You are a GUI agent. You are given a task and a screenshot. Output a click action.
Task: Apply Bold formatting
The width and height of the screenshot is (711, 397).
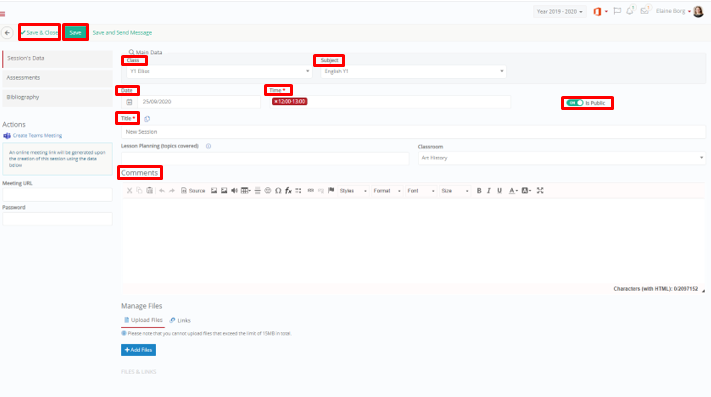479,191
